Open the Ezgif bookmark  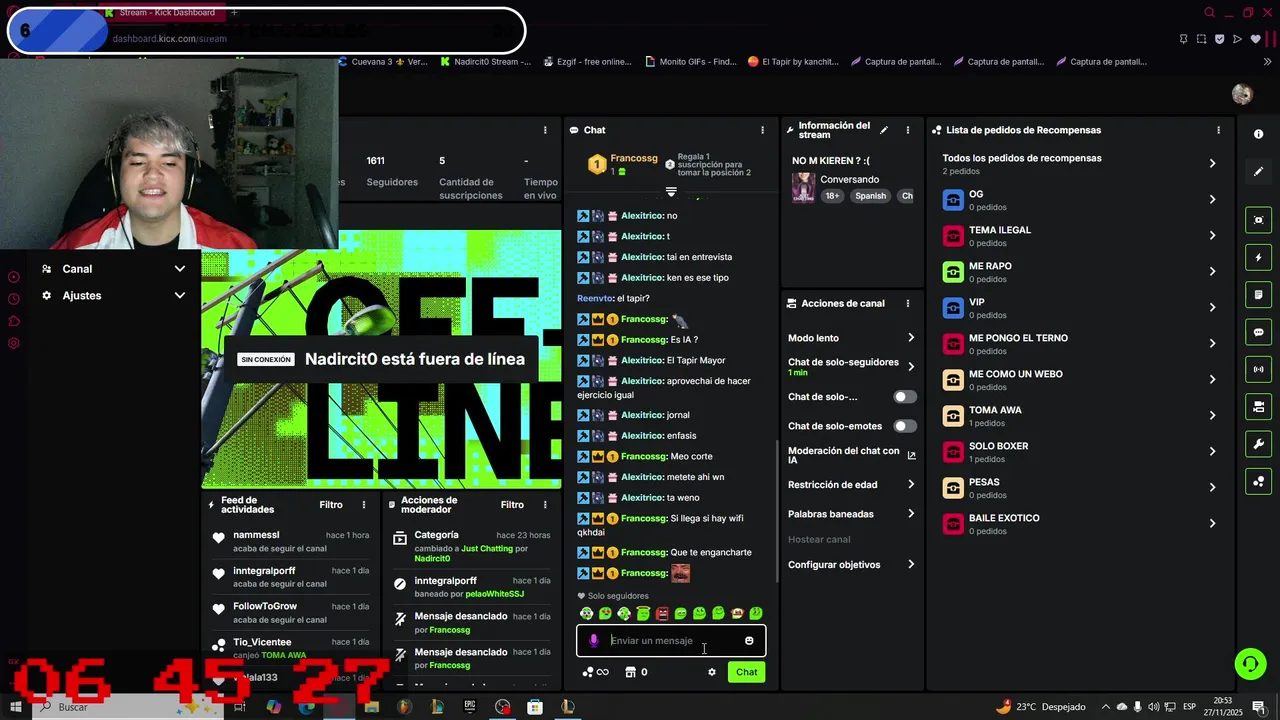tap(587, 62)
